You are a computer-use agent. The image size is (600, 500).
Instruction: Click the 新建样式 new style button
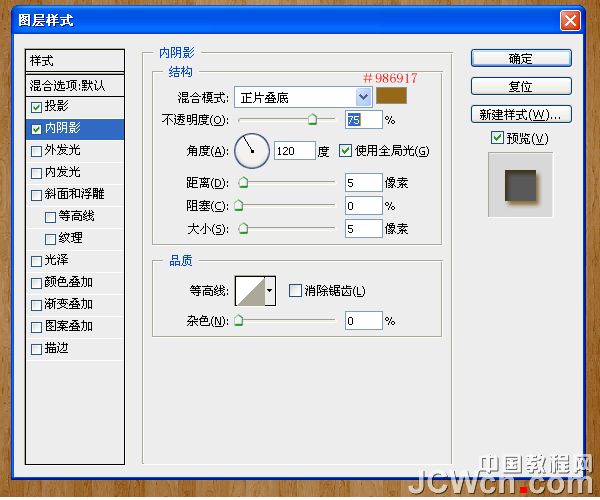click(x=521, y=114)
